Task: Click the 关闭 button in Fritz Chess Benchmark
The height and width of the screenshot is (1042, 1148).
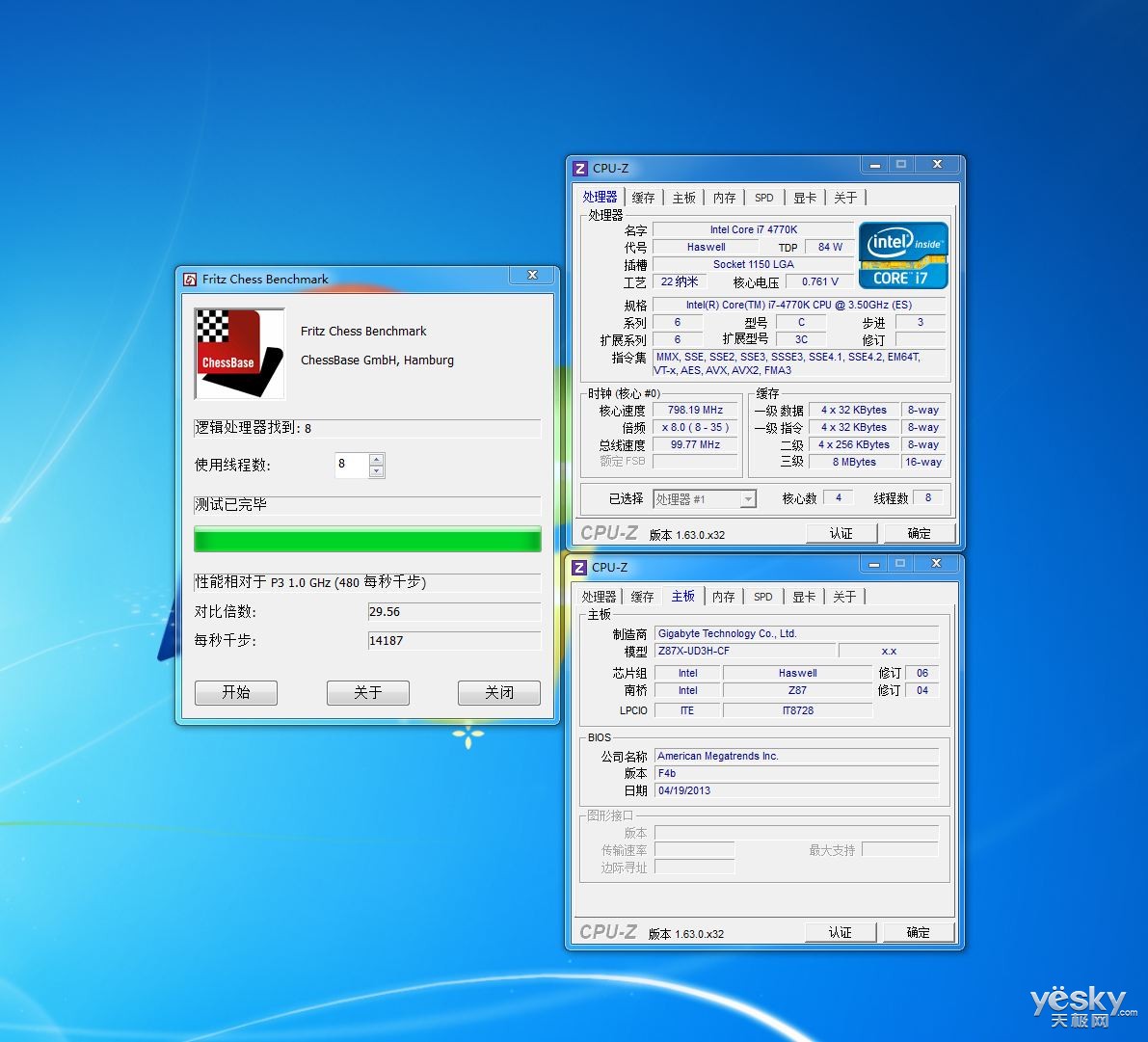Action: pyautogui.click(x=499, y=693)
